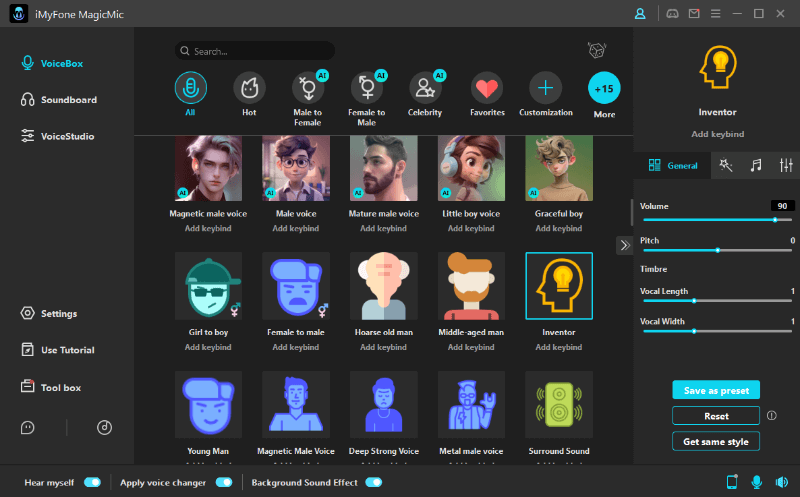The height and width of the screenshot is (497, 800).
Task: Click Add keybind under Hoarse old man
Action: (x=383, y=347)
